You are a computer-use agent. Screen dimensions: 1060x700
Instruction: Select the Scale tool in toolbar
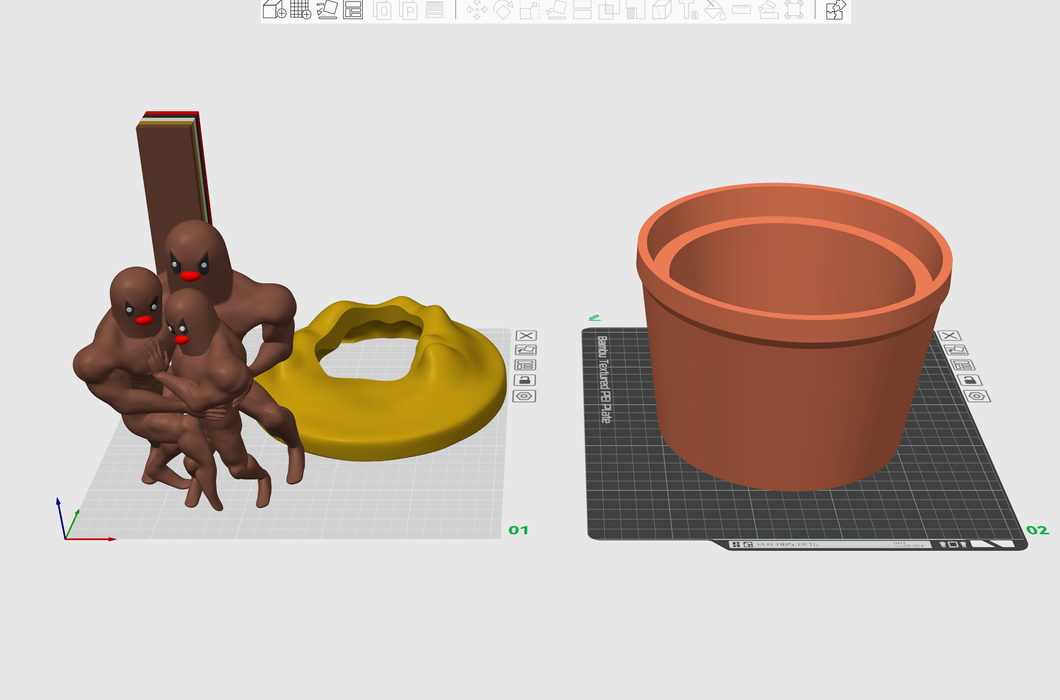pos(530,10)
